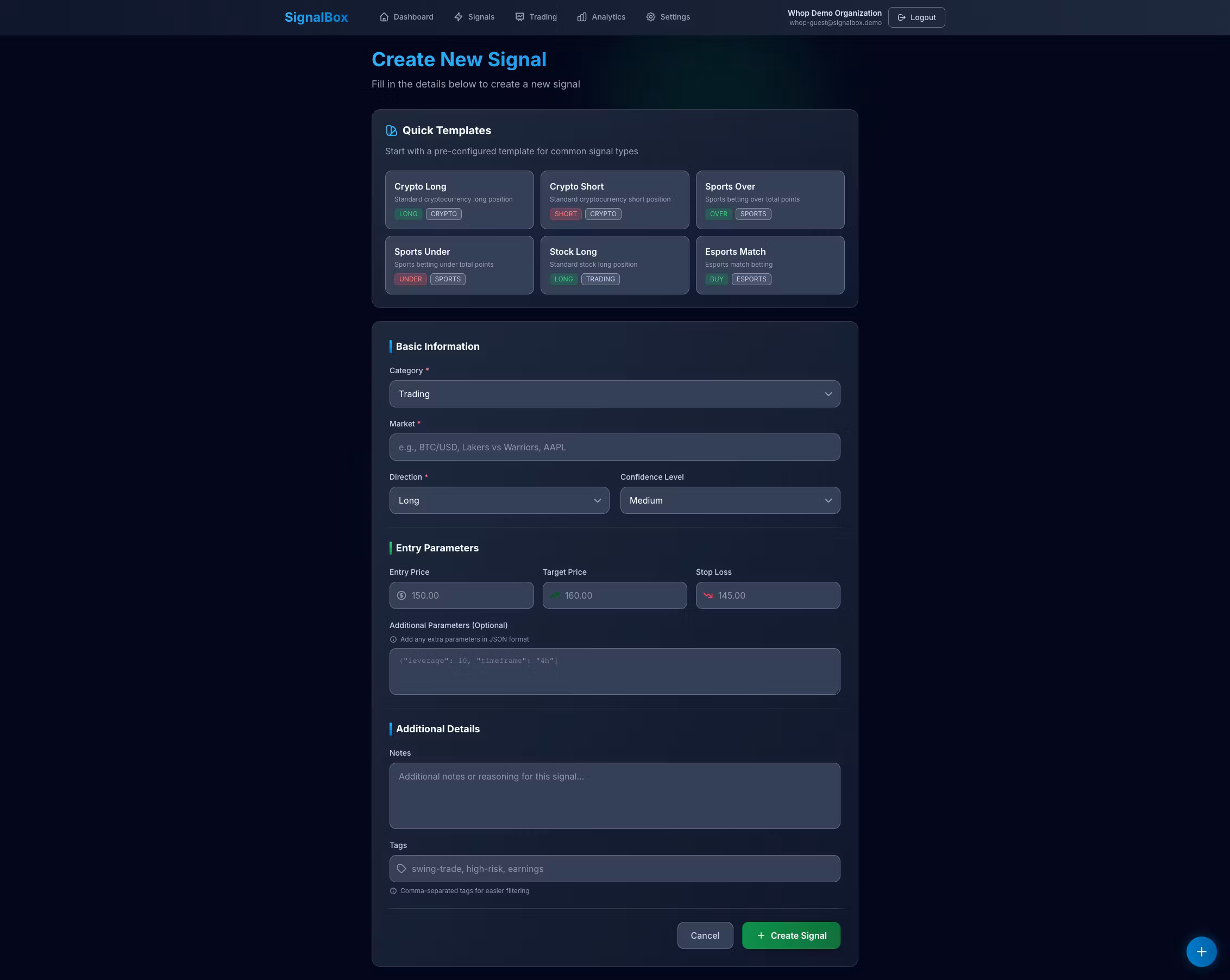Screen dimensions: 1230x980
Task: Click the blue floating plus button
Action: (1201, 951)
